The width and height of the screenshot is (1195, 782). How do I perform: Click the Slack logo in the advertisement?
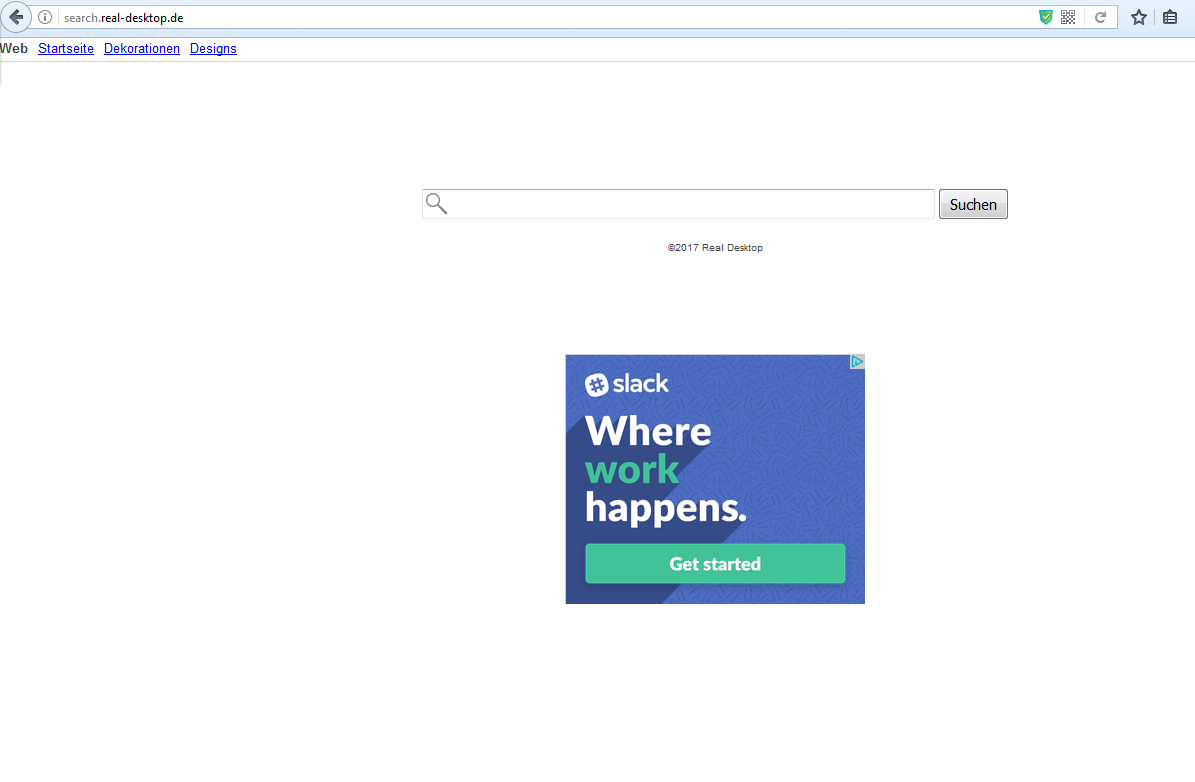pyautogui.click(x=626, y=384)
